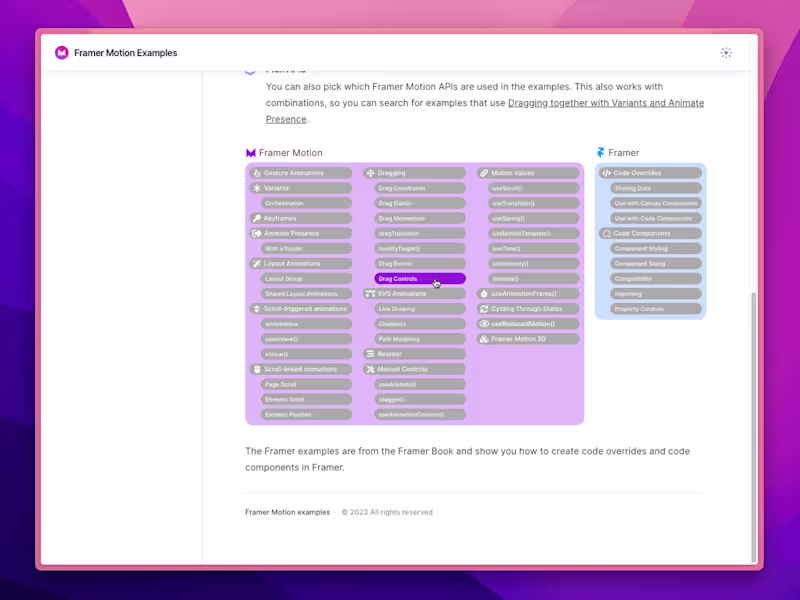Select the Animate Presence exit-icon filter
The height and width of the screenshot is (600, 800).
point(301,233)
